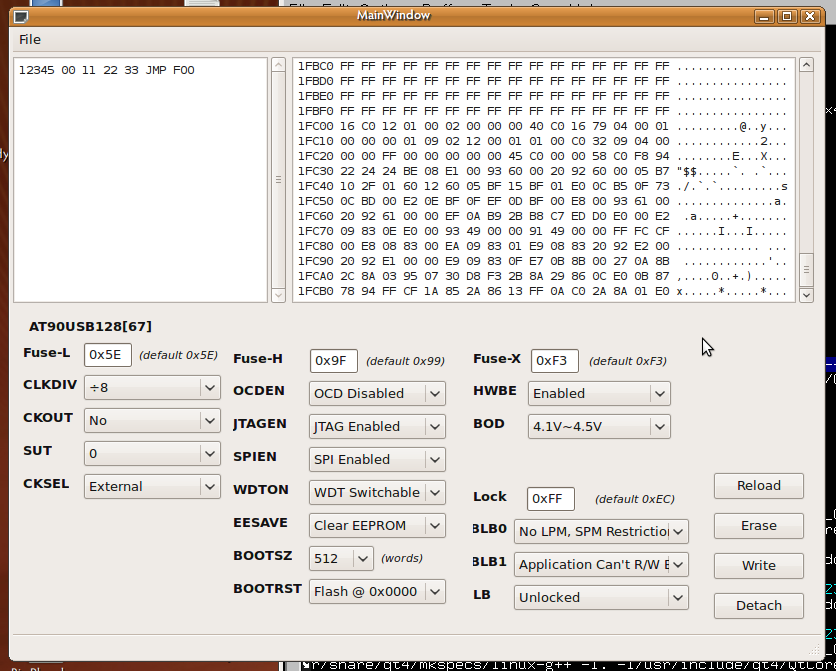
Task: Click the line '12345 00 11 22 33 JMP FOO'
Action: click(x=107, y=70)
